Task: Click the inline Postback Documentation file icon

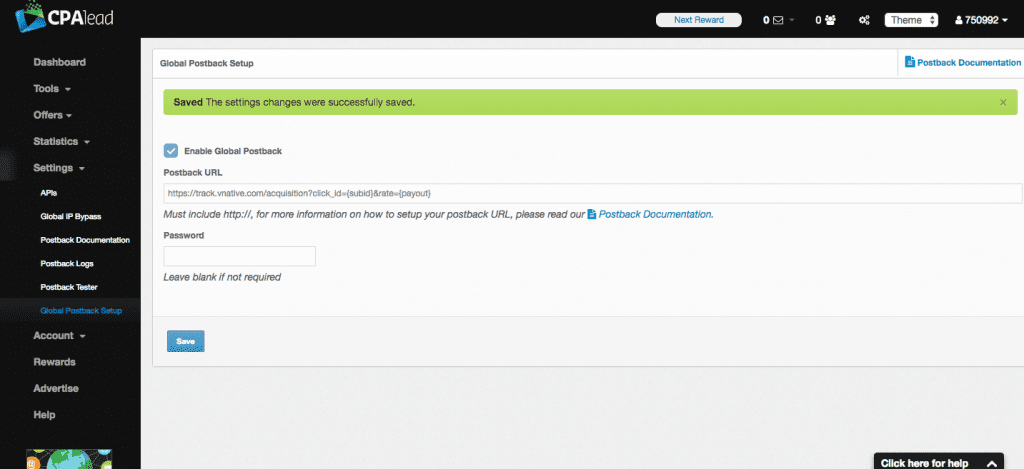Action: click(x=592, y=214)
